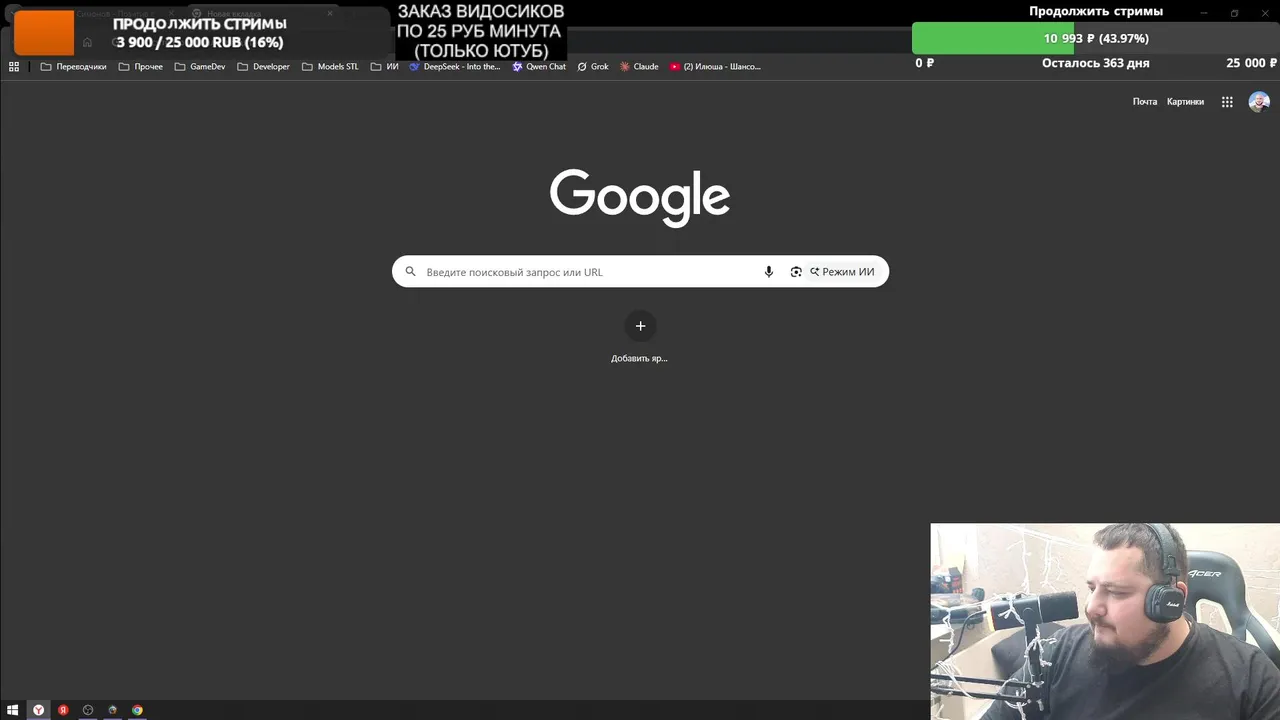Open Windows Start menu
Viewport: 1280px width, 720px height.
pos(13,710)
